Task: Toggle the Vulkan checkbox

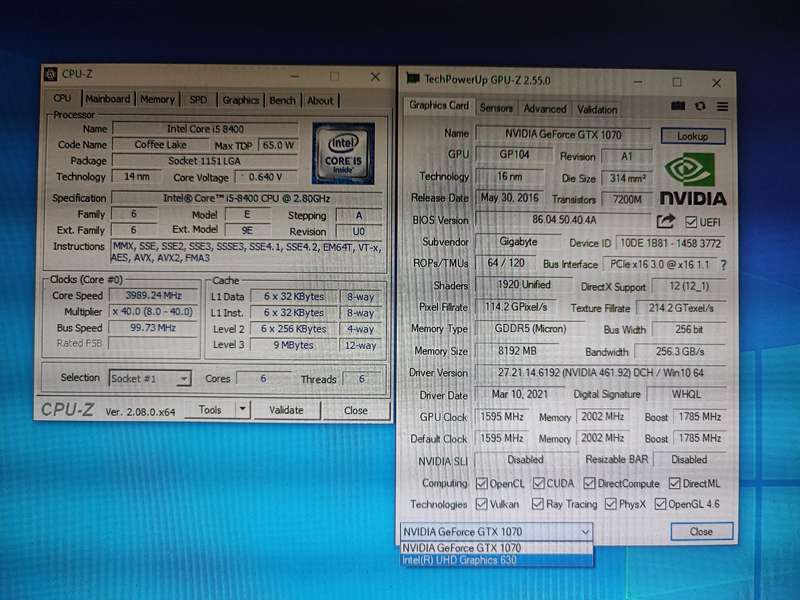Action: [x=481, y=504]
